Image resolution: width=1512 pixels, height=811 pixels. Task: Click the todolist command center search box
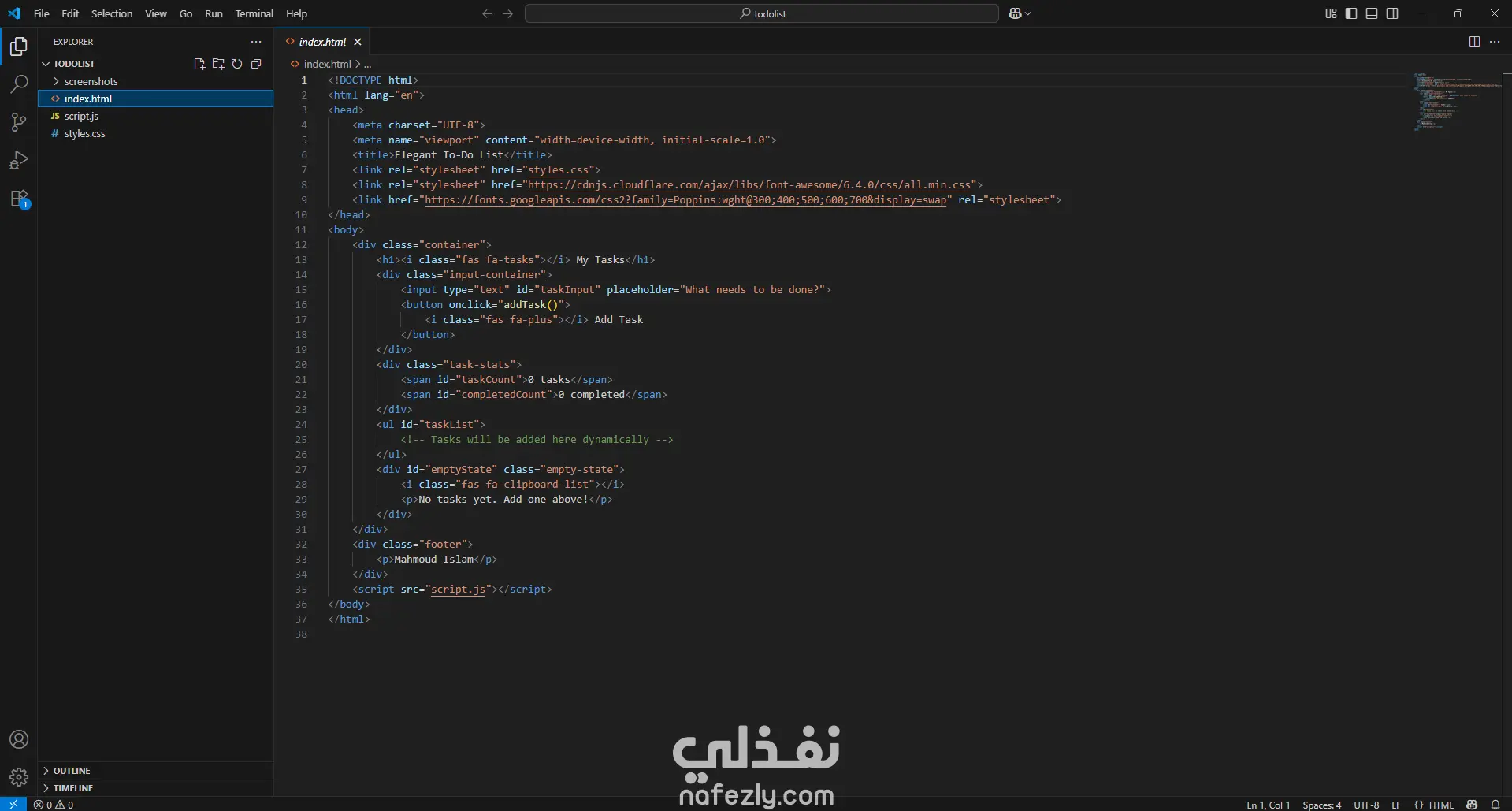tap(762, 13)
